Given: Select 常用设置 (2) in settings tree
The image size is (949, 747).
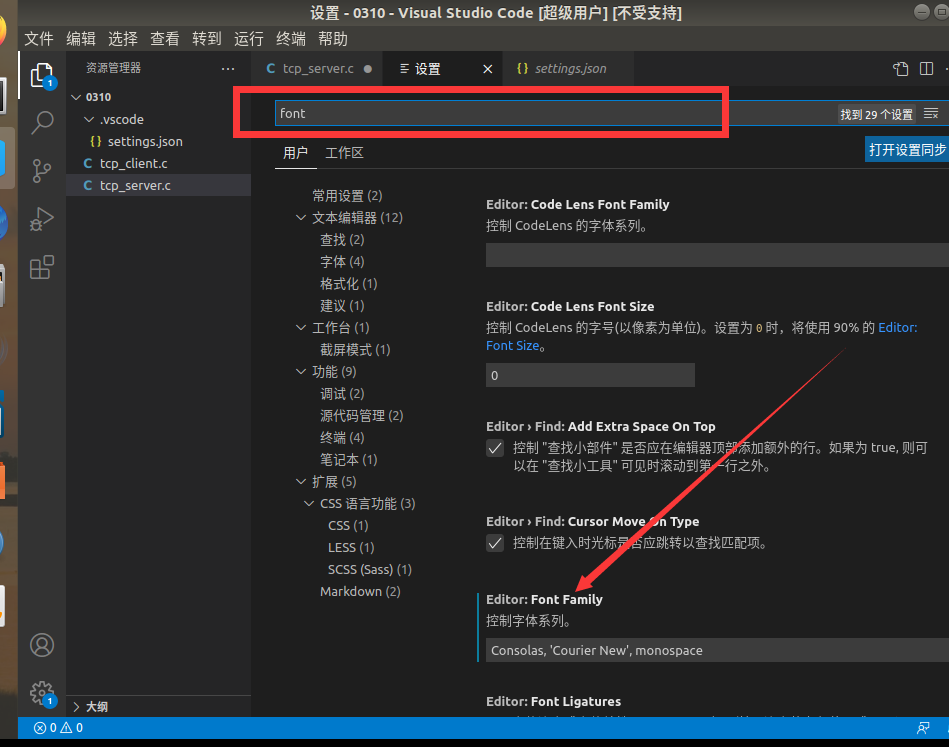Looking at the screenshot, I should pyautogui.click(x=347, y=196).
